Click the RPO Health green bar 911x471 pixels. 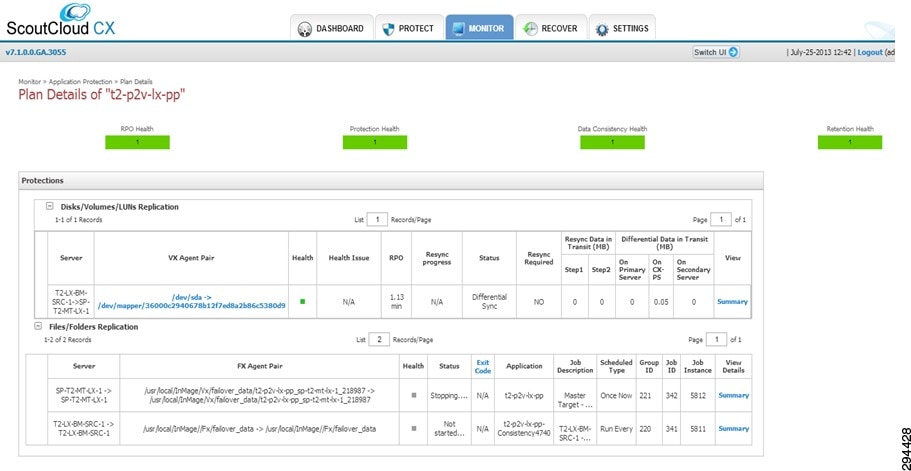coord(137,142)
